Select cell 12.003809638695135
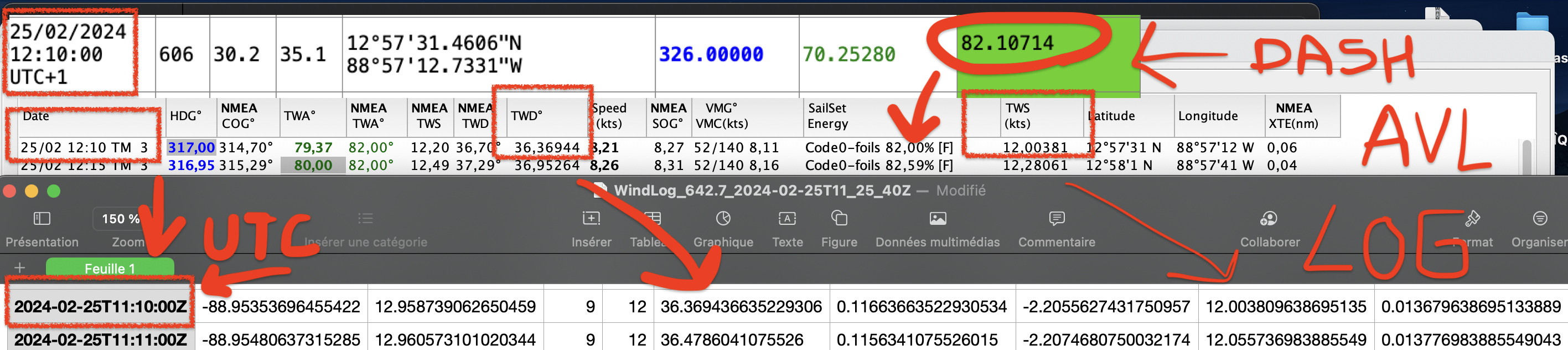Viewport: 1568px width, 350px height. [1286, 306]
